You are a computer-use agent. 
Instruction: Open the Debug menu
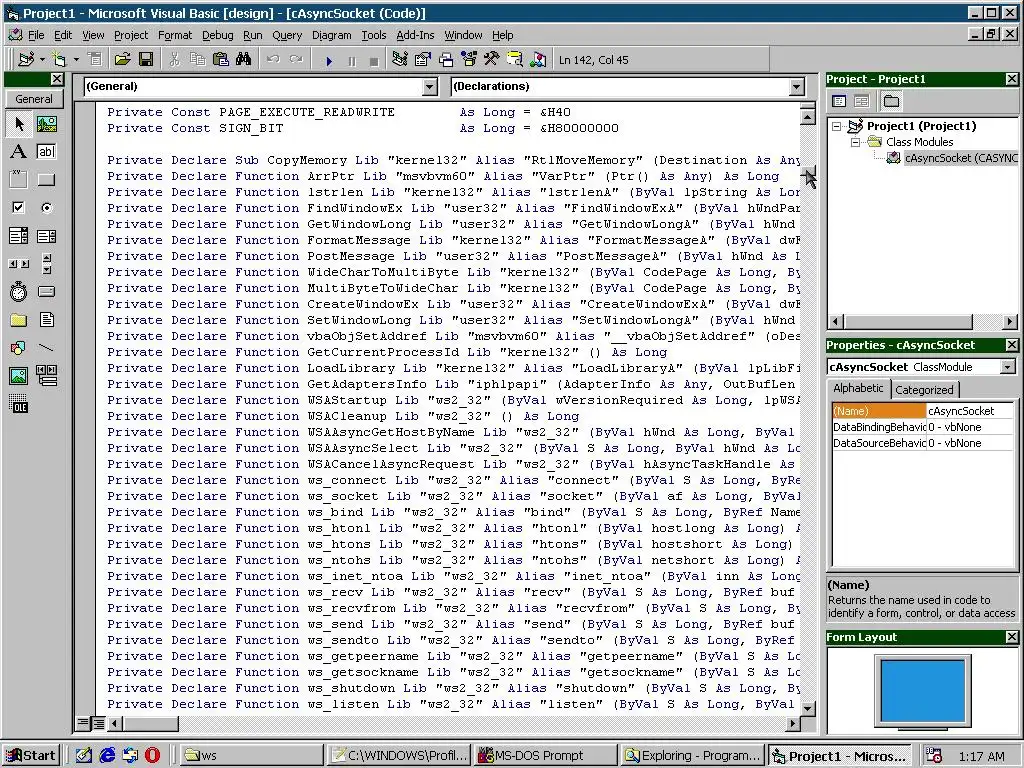(x=217, y=35)
